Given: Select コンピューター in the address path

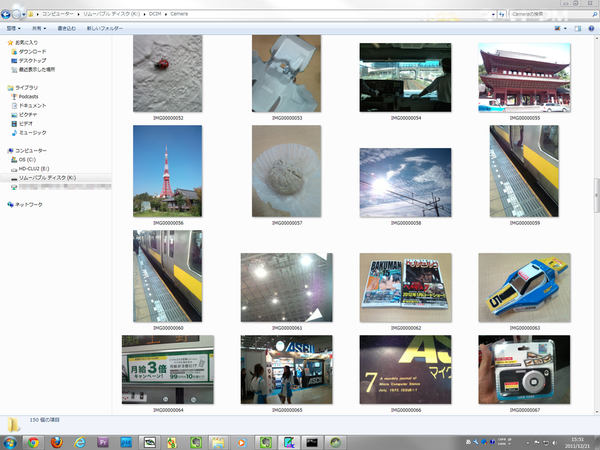Looking at the screenshot, I should 57,14.
